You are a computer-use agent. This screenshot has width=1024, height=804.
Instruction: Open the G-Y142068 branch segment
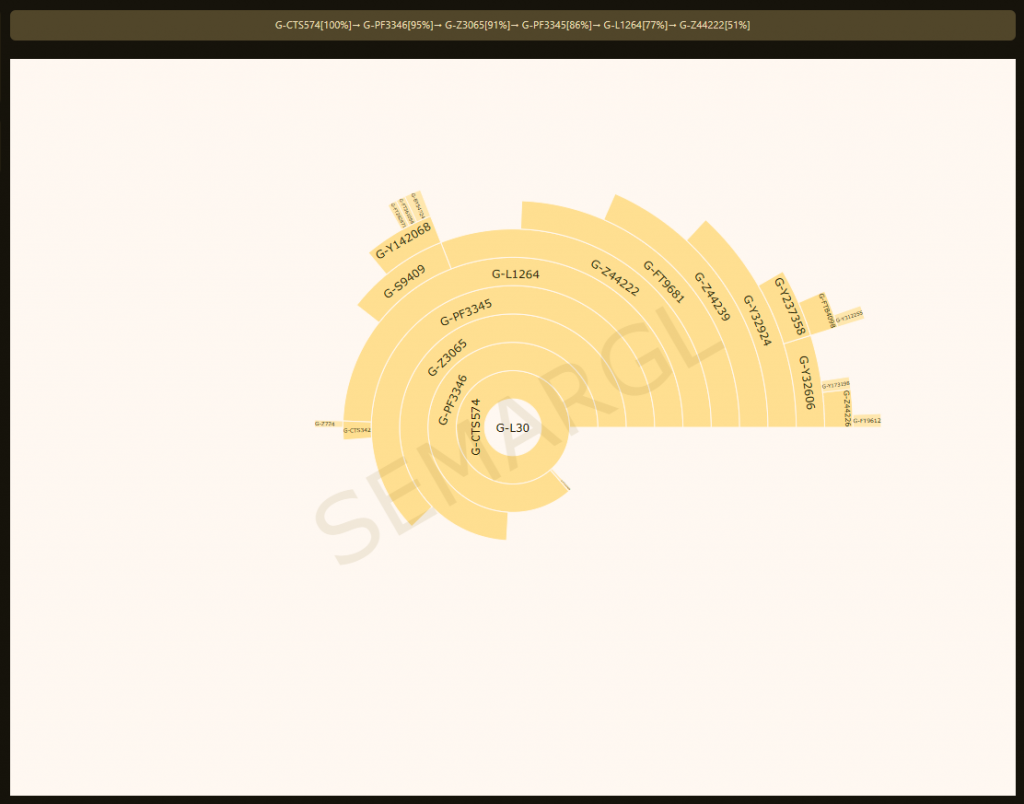403,241
